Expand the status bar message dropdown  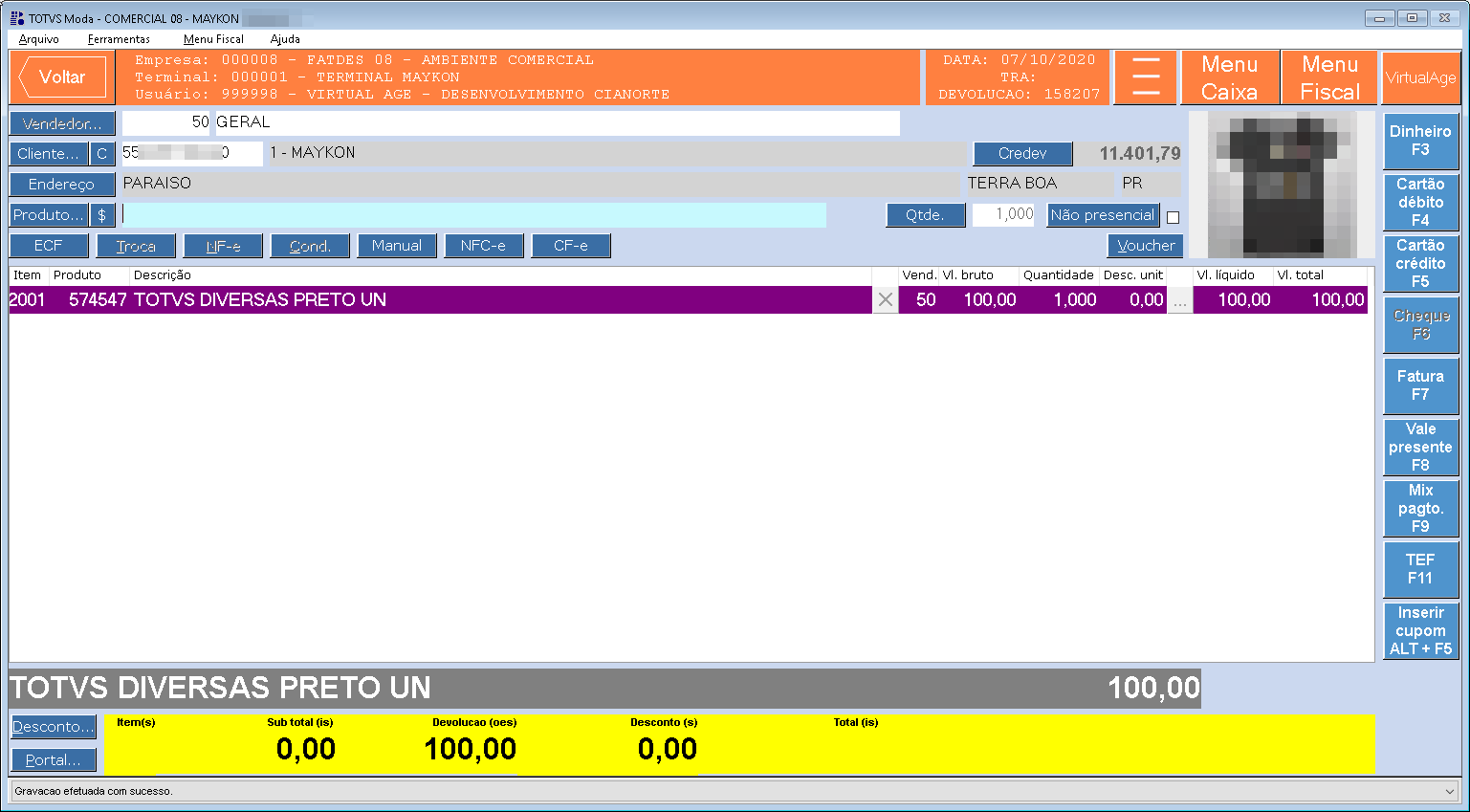[x=1450, y=792]
